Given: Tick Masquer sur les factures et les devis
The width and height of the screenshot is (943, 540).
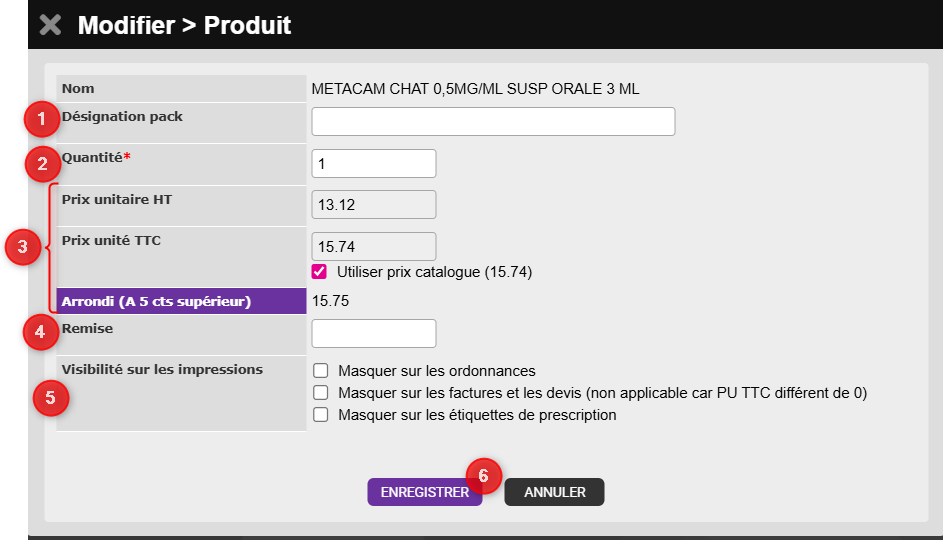Looking at the screenshot, I should 321,393.
